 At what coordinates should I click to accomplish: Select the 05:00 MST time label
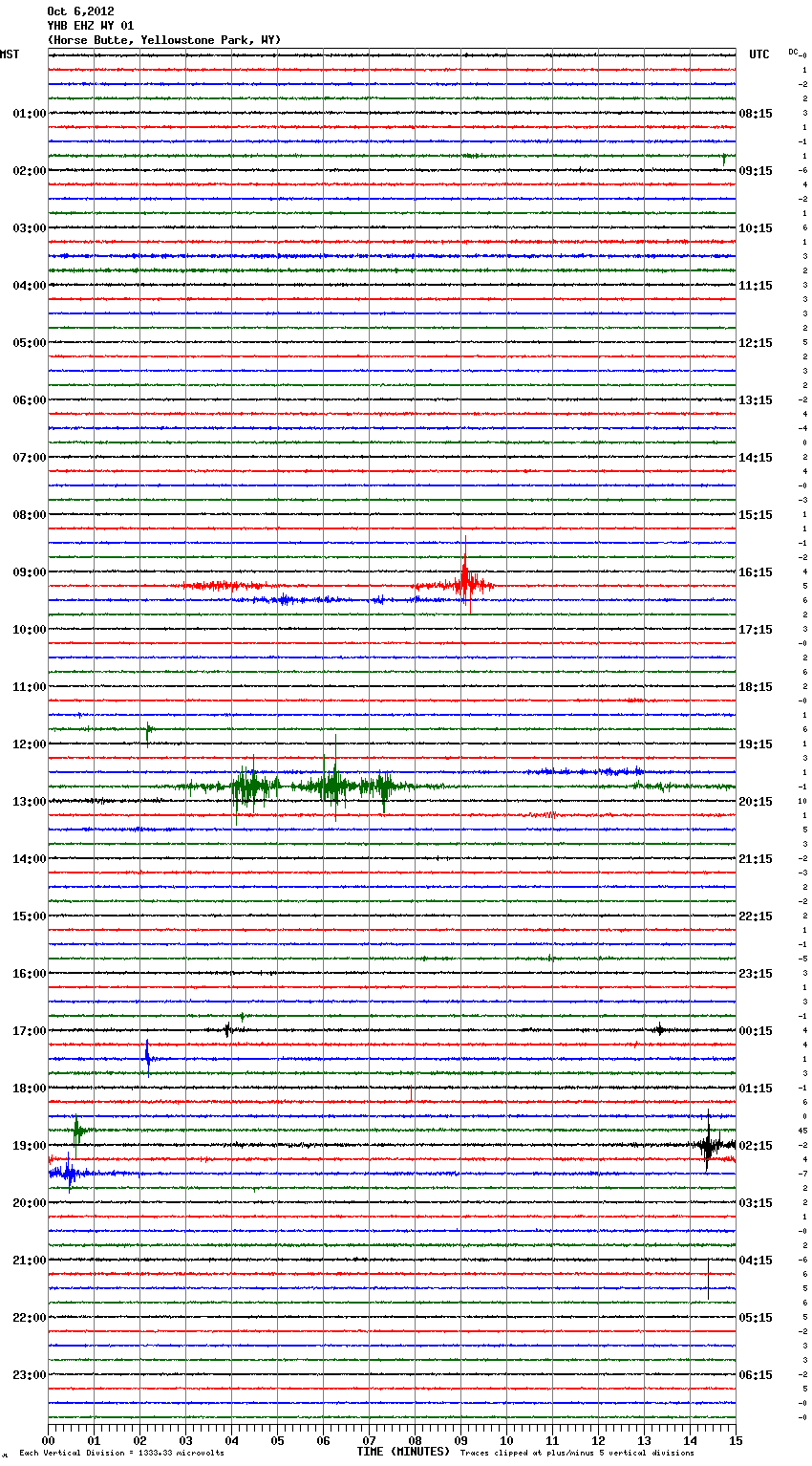click(x=30, y=343)
